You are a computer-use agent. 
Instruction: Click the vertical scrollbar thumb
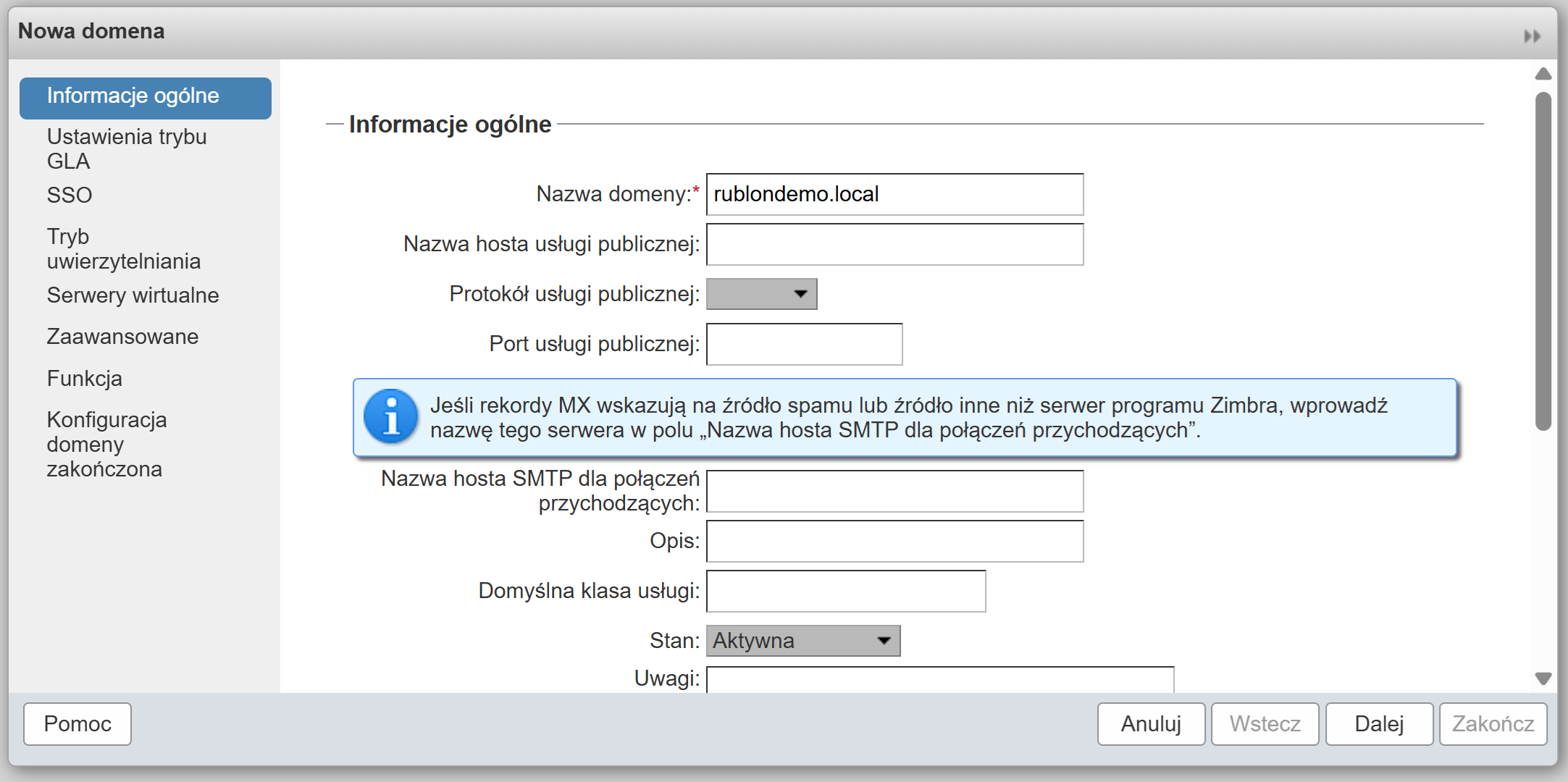coord(1543,261)
